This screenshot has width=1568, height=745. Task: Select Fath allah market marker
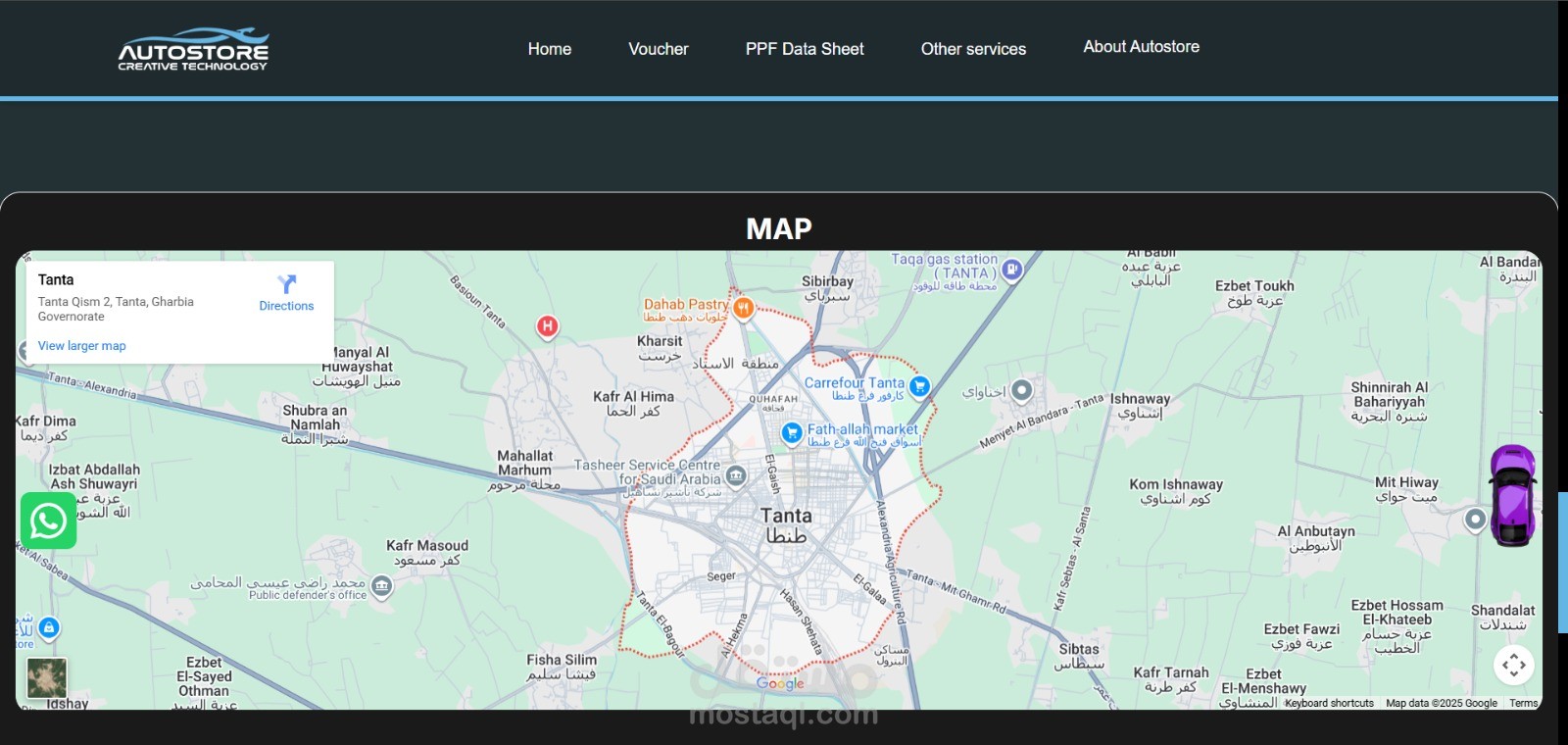click(792, 432)
